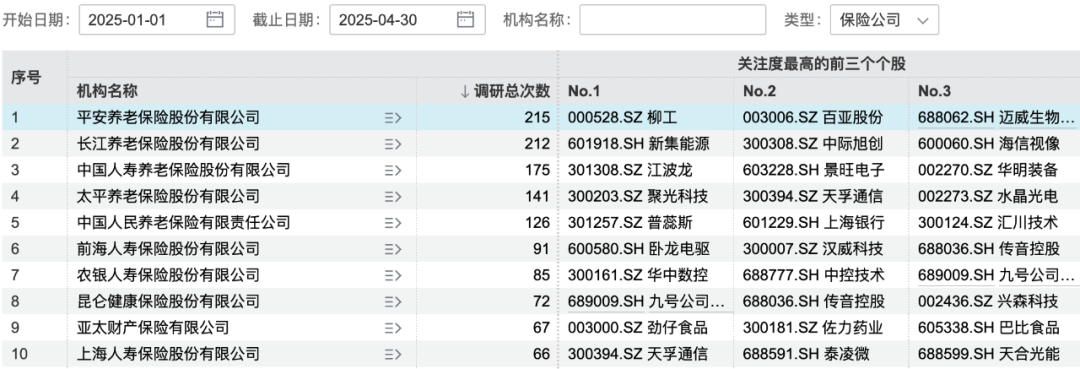Open detail list icon for 太平养老保险股份有限公司
The image size is (1080, 369).
pyautogui.click(x=393, y=196)
